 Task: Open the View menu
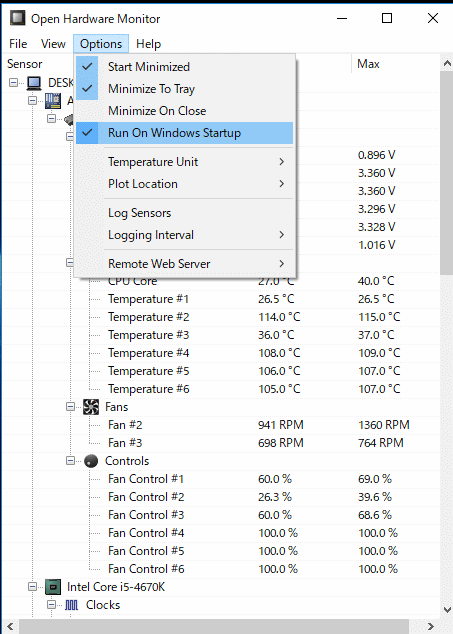point(53,44)
